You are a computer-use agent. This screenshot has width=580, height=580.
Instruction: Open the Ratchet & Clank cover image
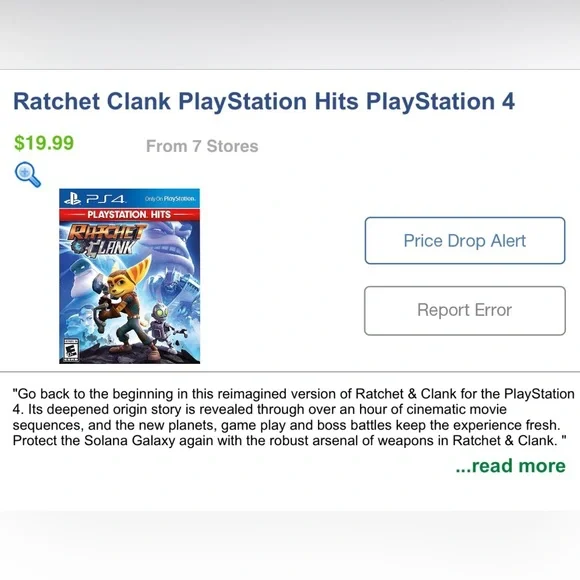pos(129,276)
